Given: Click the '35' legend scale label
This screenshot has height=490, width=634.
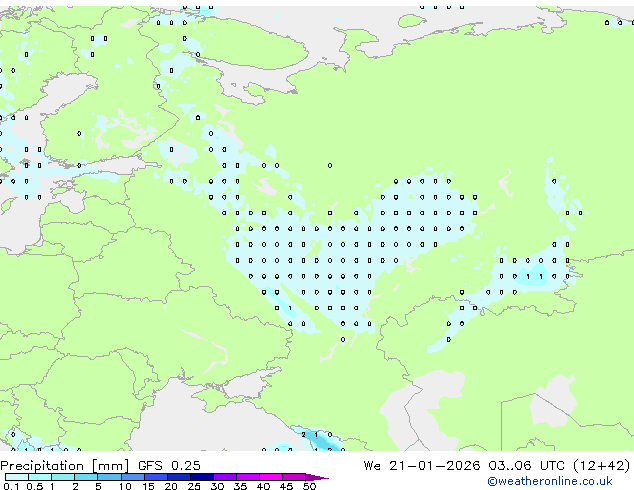Looking at the screenshot, I should [240, 486].
